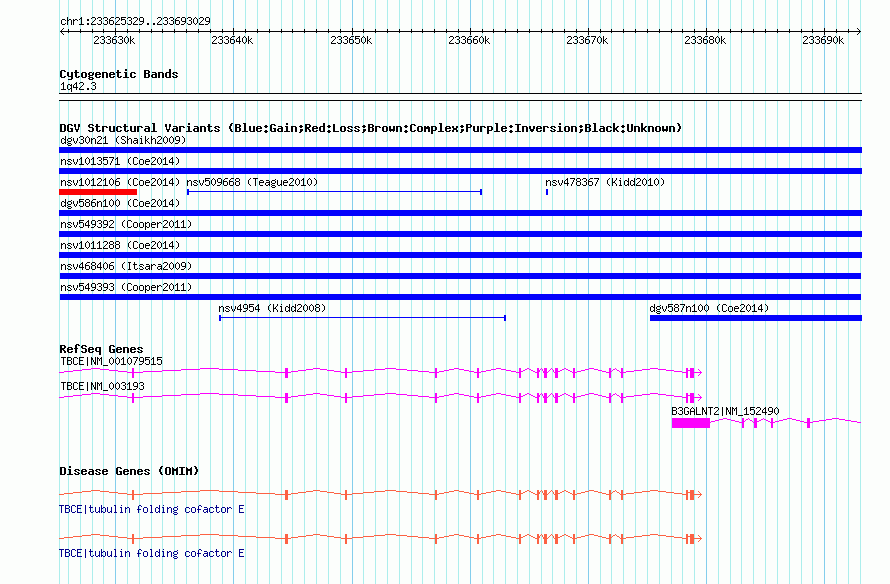Open variant nsv478367 (Kidd2010) label
Viewport: 890px width, 584px height.
pyautogui.click(x=605, y=182)
